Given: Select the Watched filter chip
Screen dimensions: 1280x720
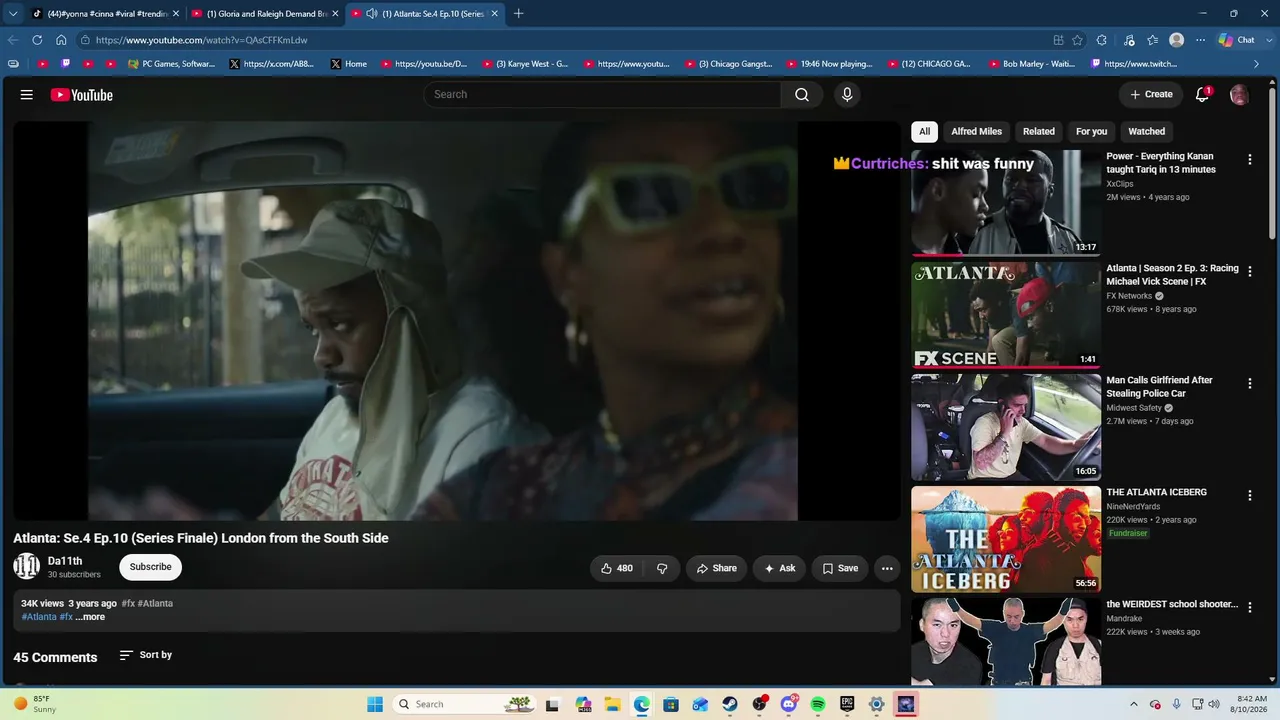Looking at the screenshot, I should click(1147, 131).
